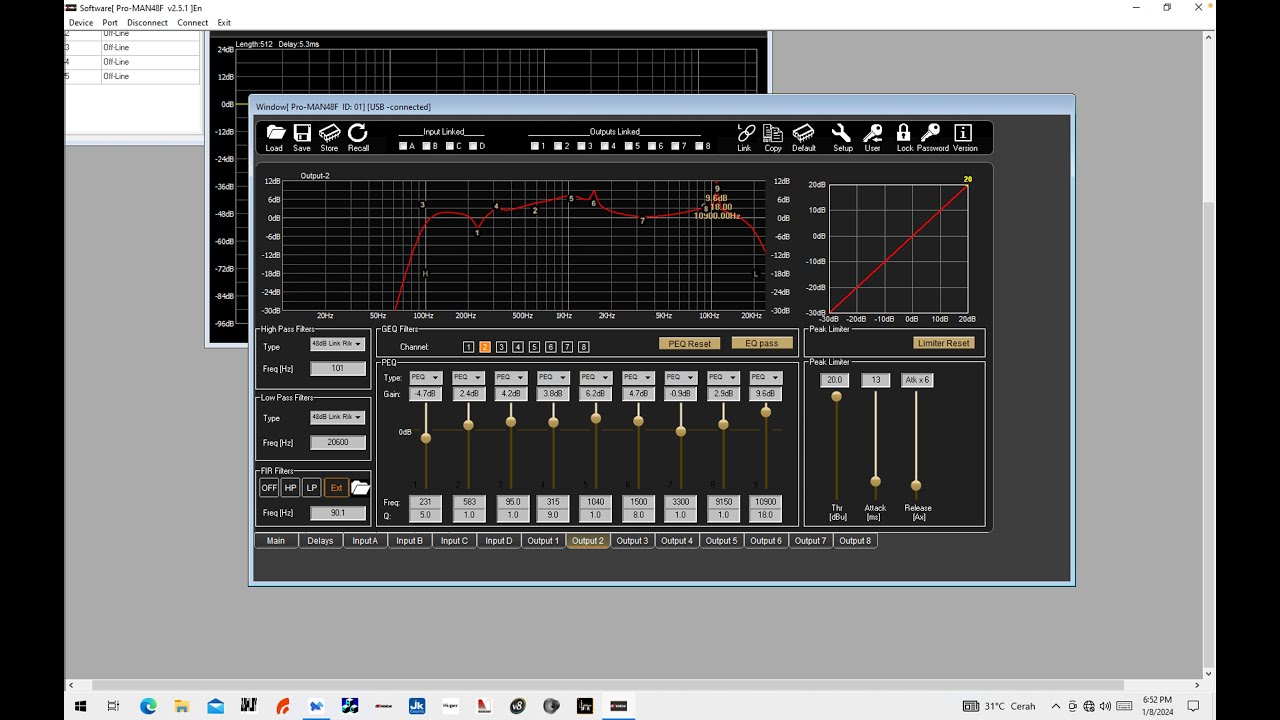Check Outputs Linked 8 box
The height and width of the screenshot is (720, 1280).
pyautogui.click(x=699, y=146)
